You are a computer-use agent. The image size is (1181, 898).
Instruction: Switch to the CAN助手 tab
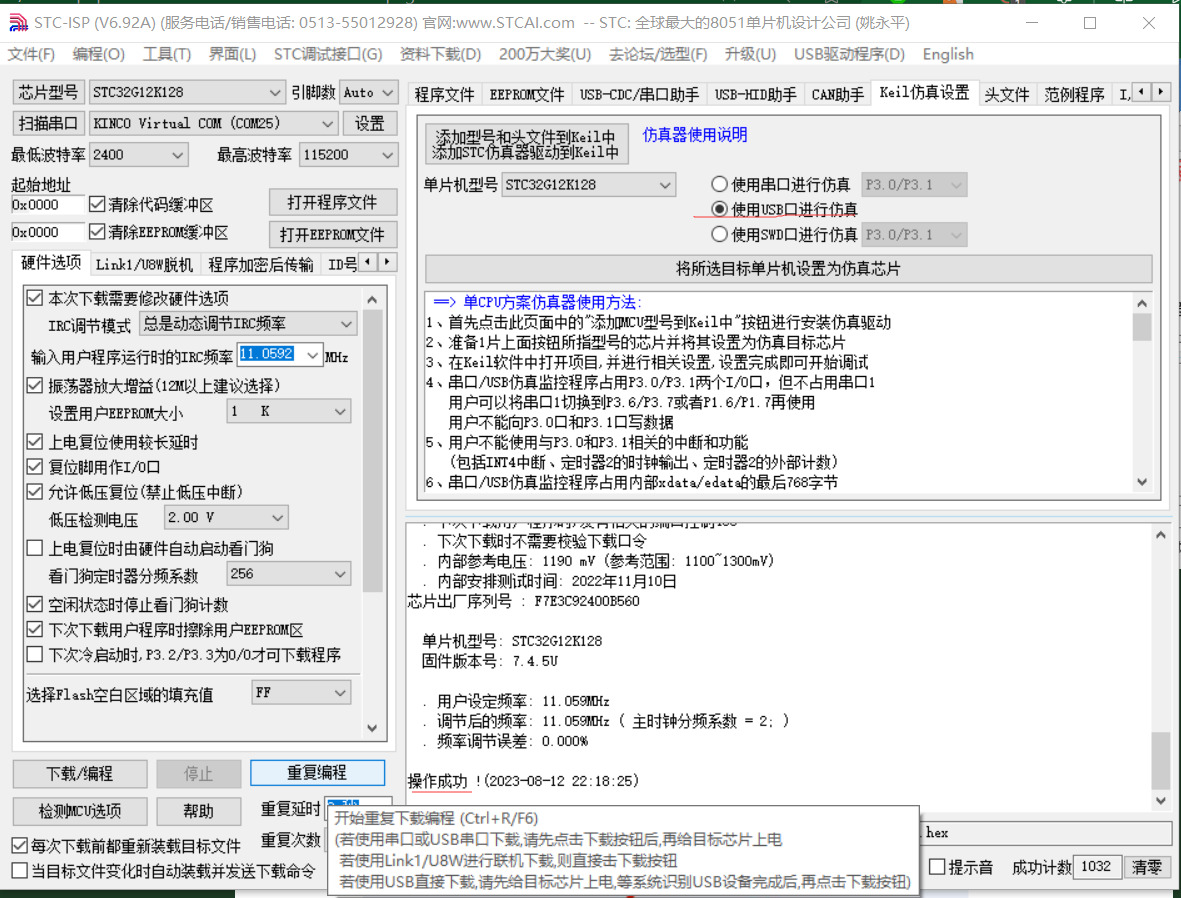click(x=838, y=94)
